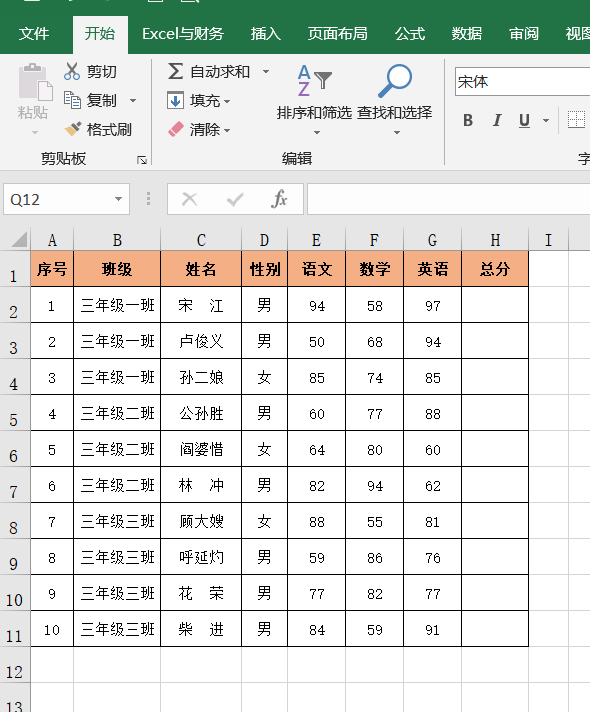This screenshot has height=712, width=590.
Task: Click the font name box showing 宋体
Action: 522,82
